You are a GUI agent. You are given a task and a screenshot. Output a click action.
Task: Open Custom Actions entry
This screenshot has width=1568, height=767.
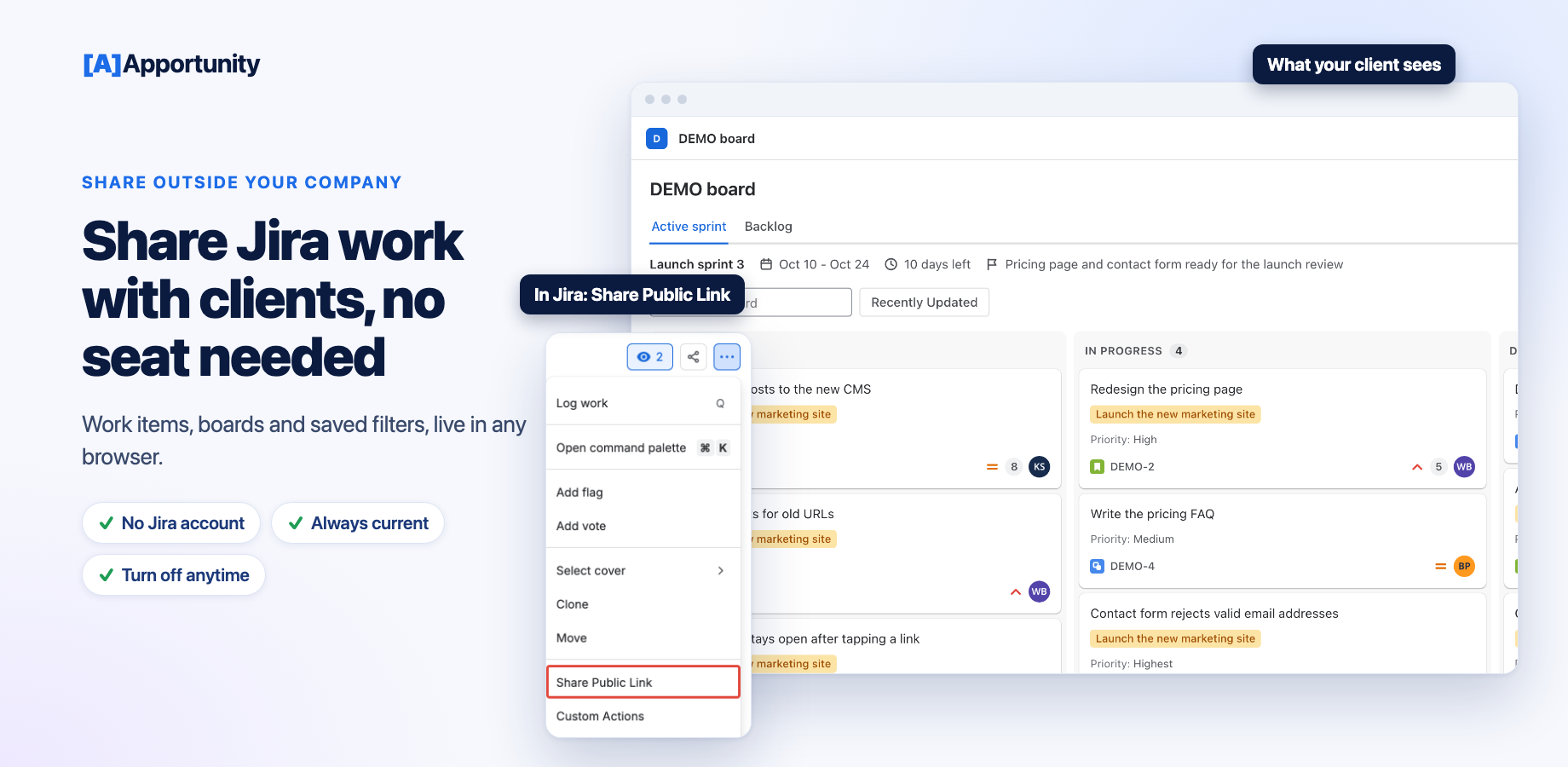(643, 717)
